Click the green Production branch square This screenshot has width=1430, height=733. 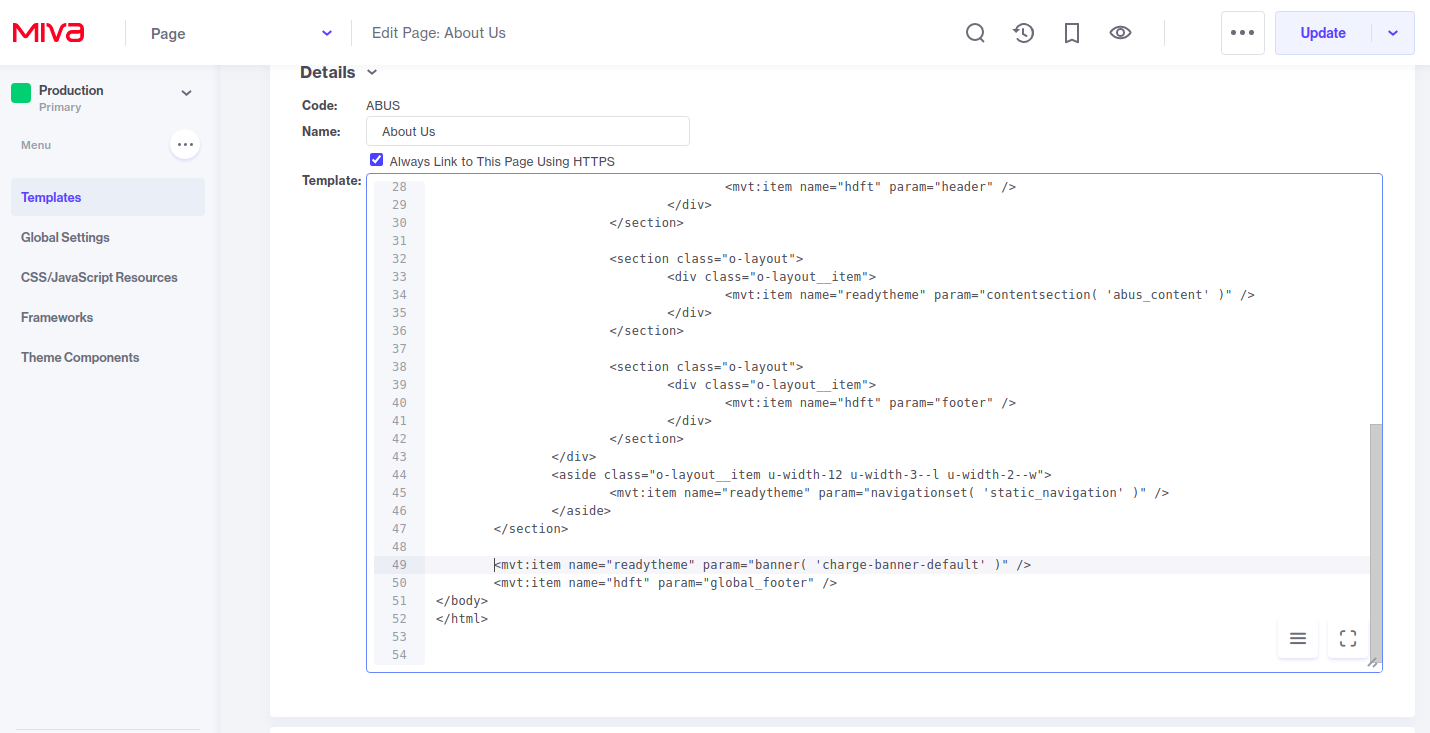(21, 93)
